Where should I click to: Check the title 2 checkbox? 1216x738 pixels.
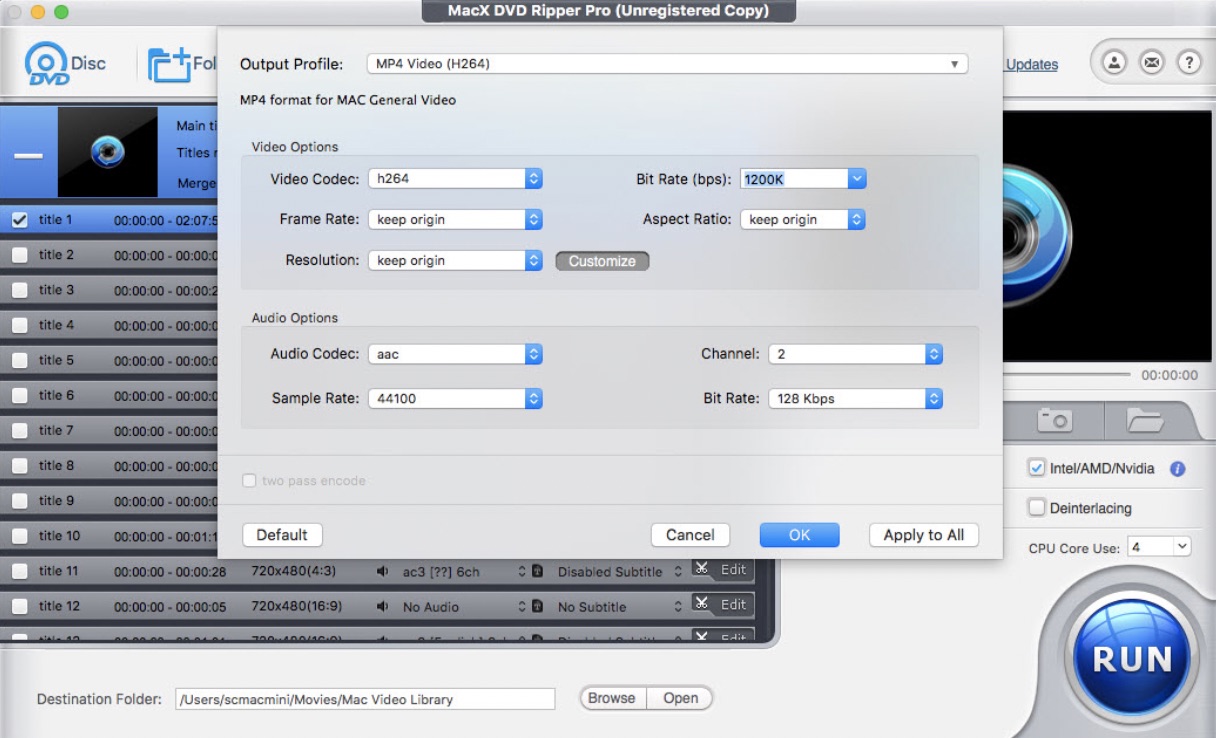point(19,255)
